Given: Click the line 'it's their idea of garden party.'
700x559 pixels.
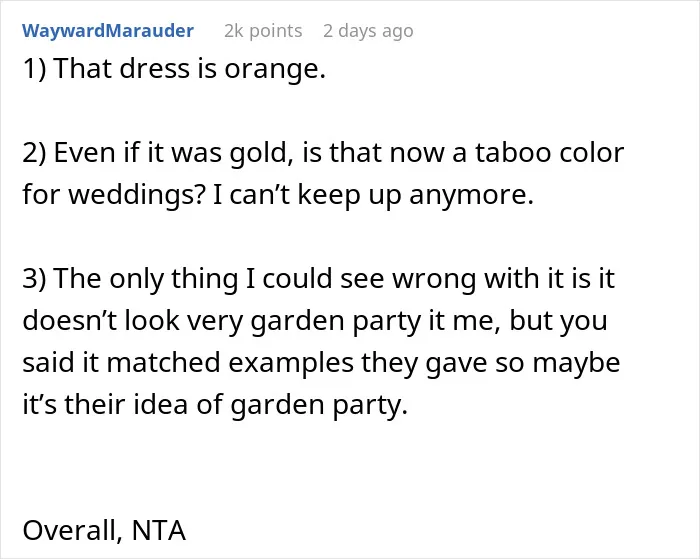Looking at the screenshot, I should pyautogui.click(x=215, y=405).
